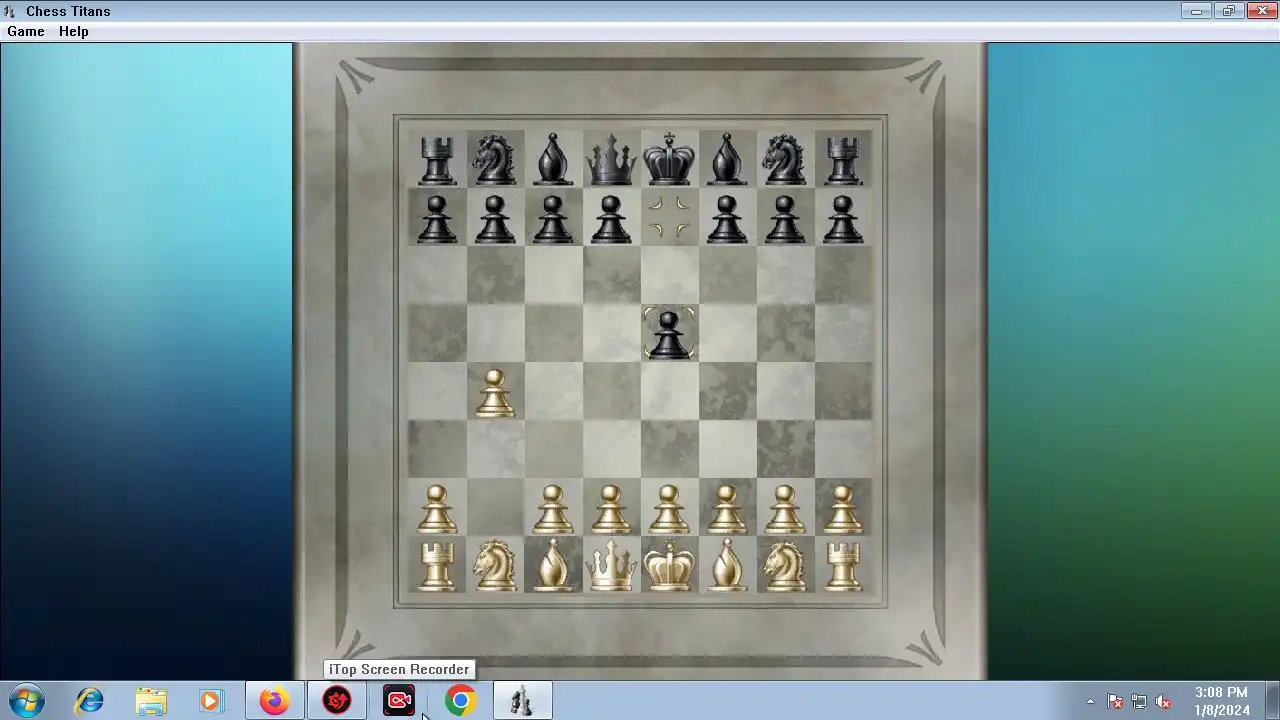Select the black knight on g8
Viewport: 1280px width, 720px height.
[785, 160]
